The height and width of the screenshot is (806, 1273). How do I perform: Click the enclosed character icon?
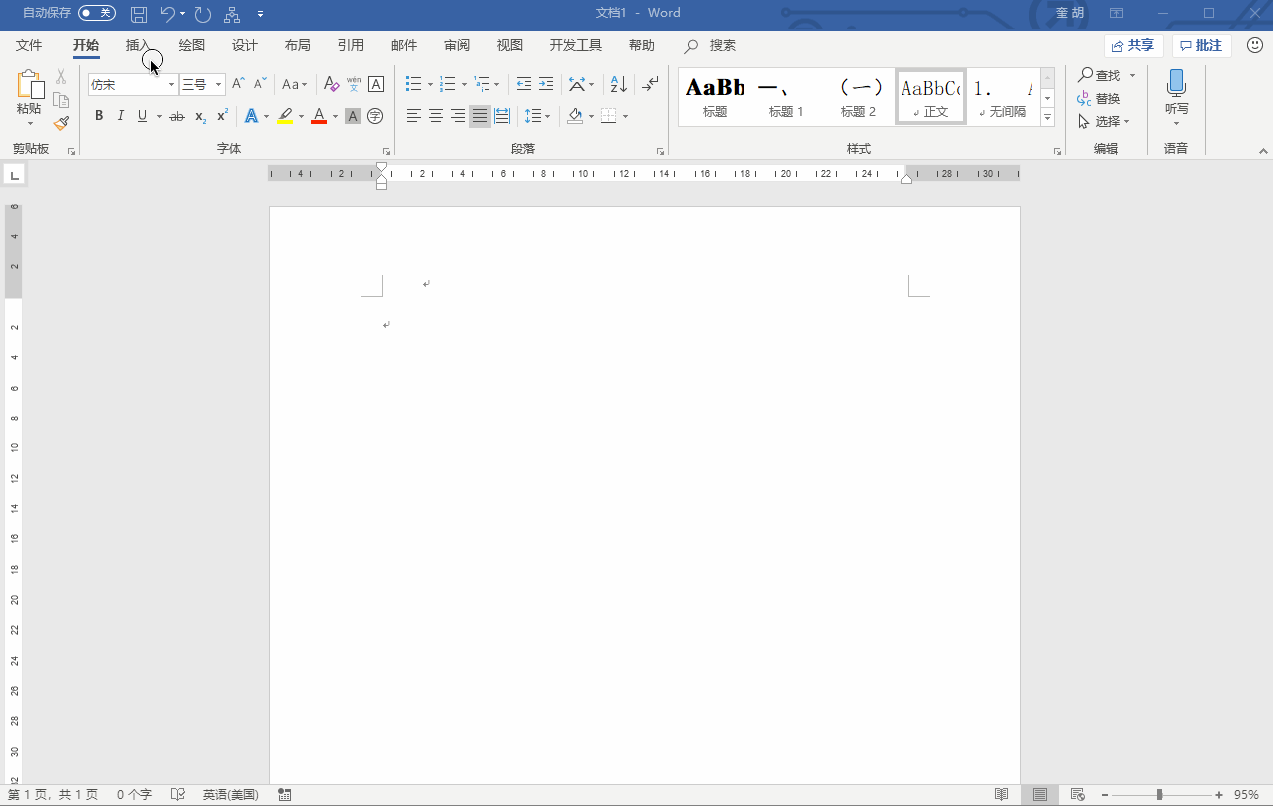coord(375,116)
